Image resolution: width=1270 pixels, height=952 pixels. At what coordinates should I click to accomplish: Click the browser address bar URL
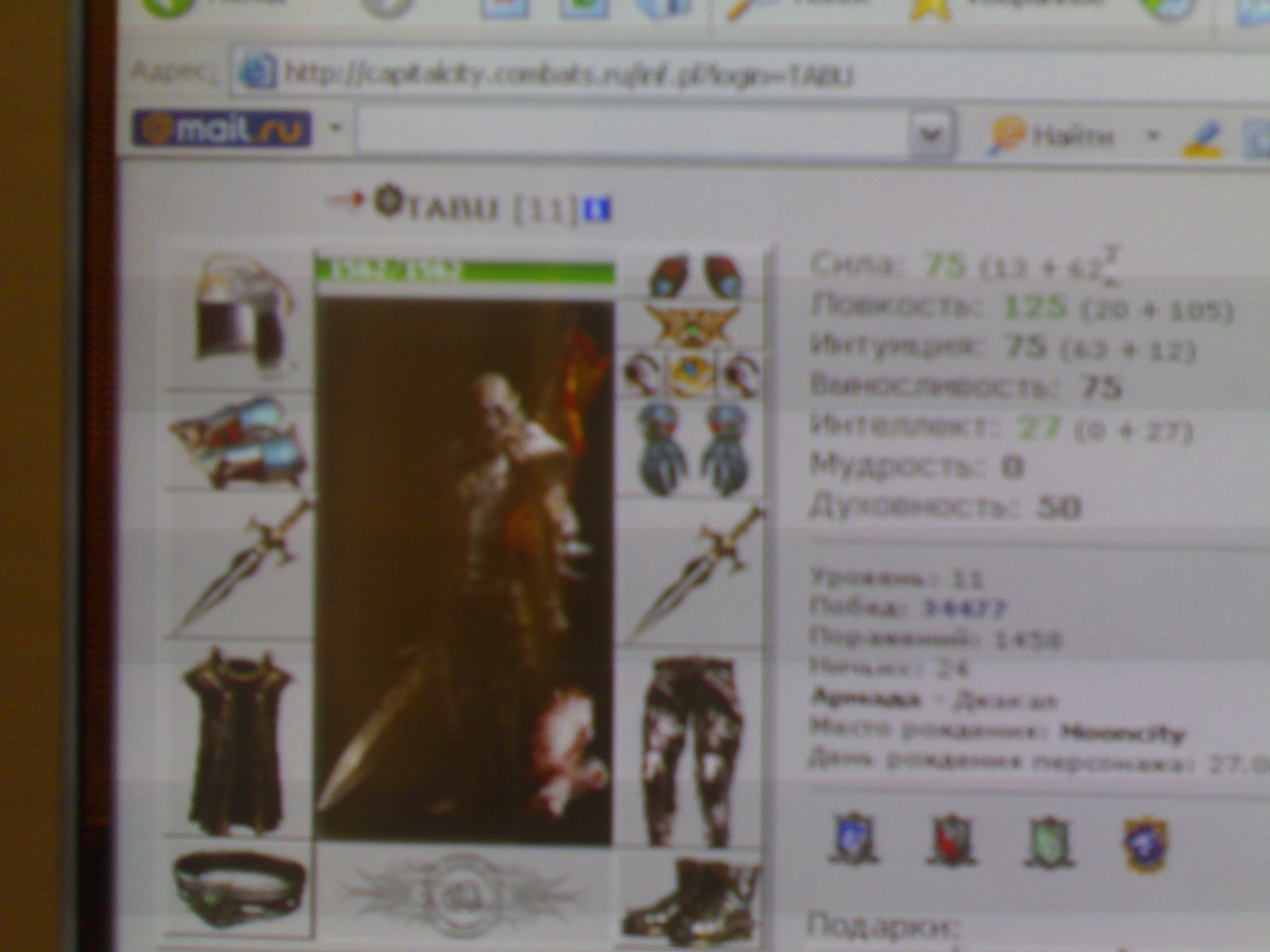point(568,76)
